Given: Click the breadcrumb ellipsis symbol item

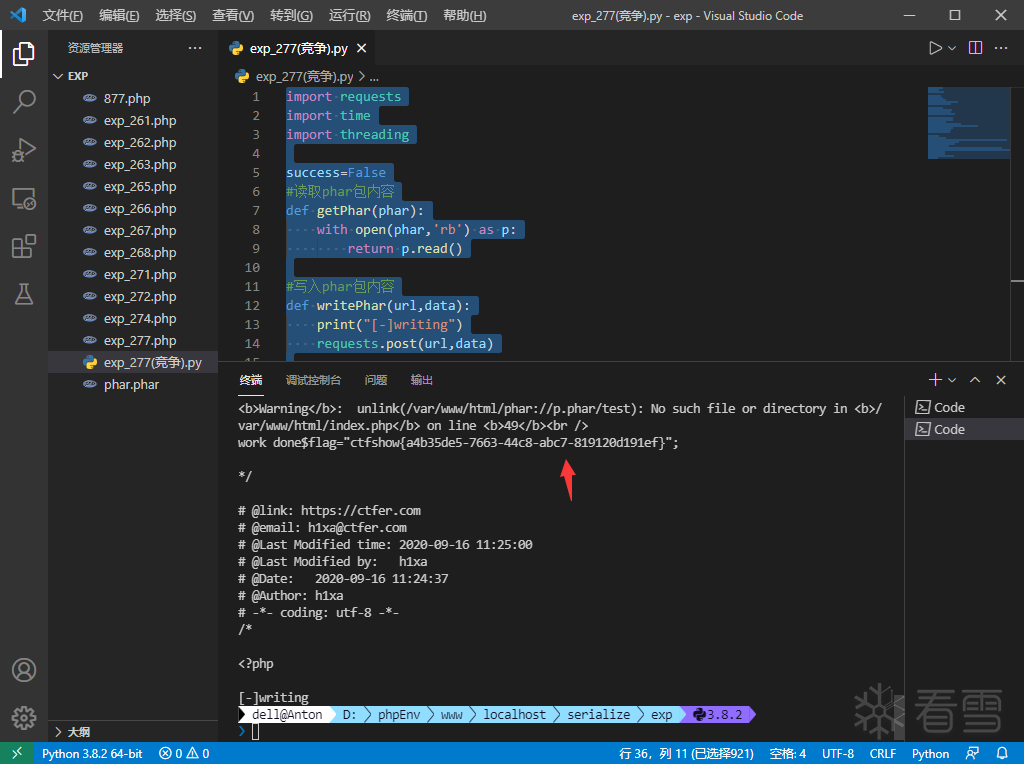Looking at the screenshot, I should 374,76.
